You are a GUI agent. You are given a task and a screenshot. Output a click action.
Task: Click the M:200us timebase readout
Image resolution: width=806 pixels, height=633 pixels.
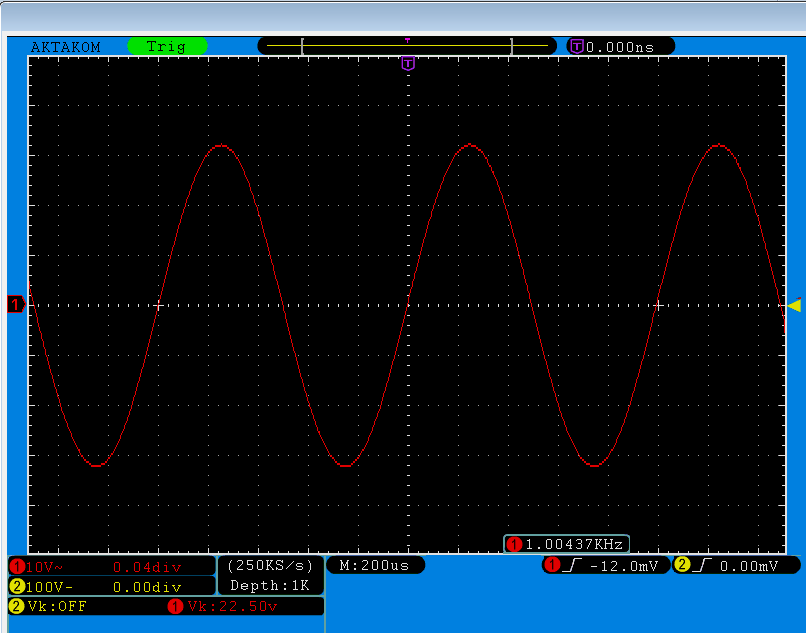[375, 565]
